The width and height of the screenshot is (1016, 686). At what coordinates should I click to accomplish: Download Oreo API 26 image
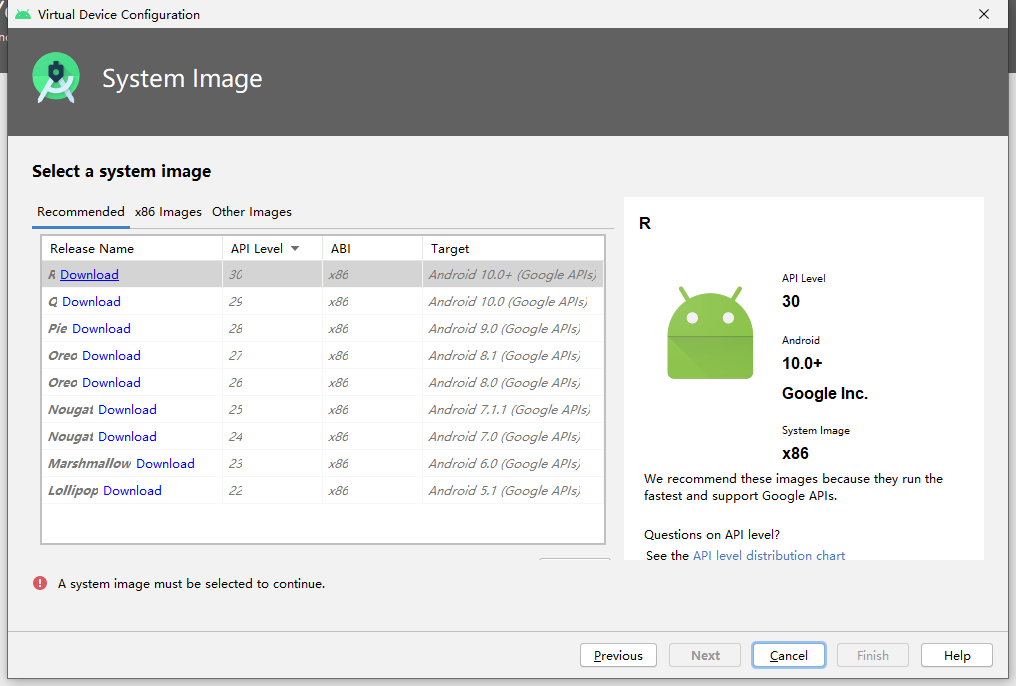coord(111,383)
